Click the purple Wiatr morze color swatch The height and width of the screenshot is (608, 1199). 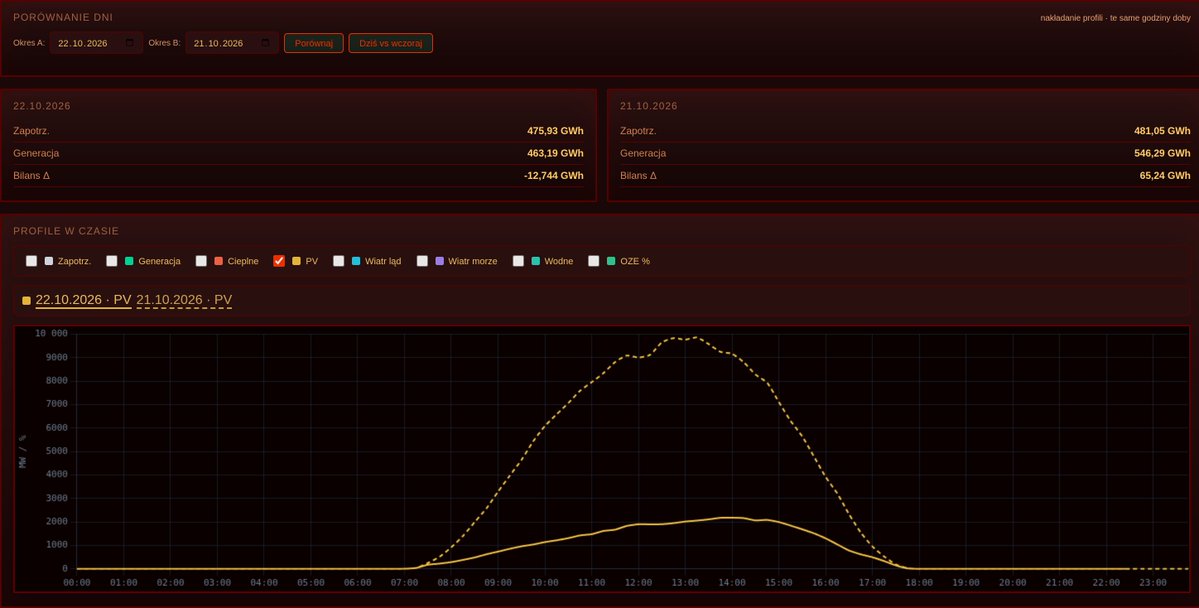point(440,261)
